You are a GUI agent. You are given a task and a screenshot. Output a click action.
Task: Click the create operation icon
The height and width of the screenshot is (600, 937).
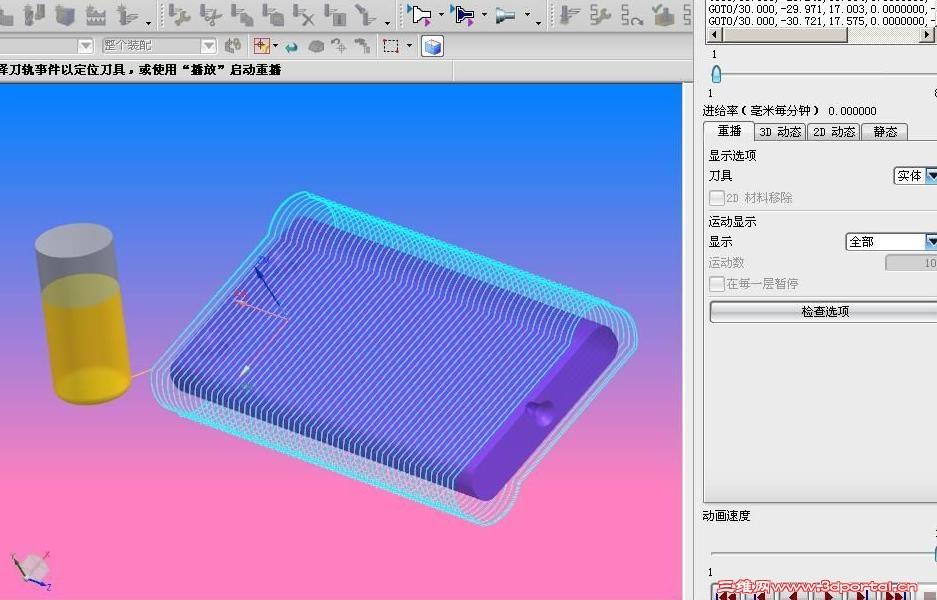click(x=127, y=15)
